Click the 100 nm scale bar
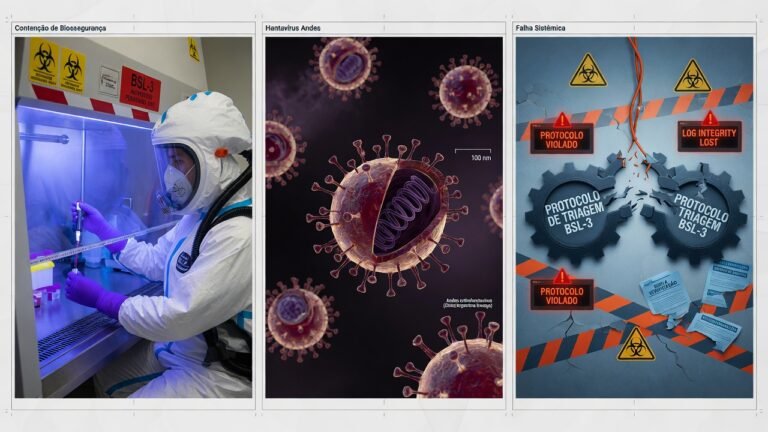768x432 pixels. 473,154
